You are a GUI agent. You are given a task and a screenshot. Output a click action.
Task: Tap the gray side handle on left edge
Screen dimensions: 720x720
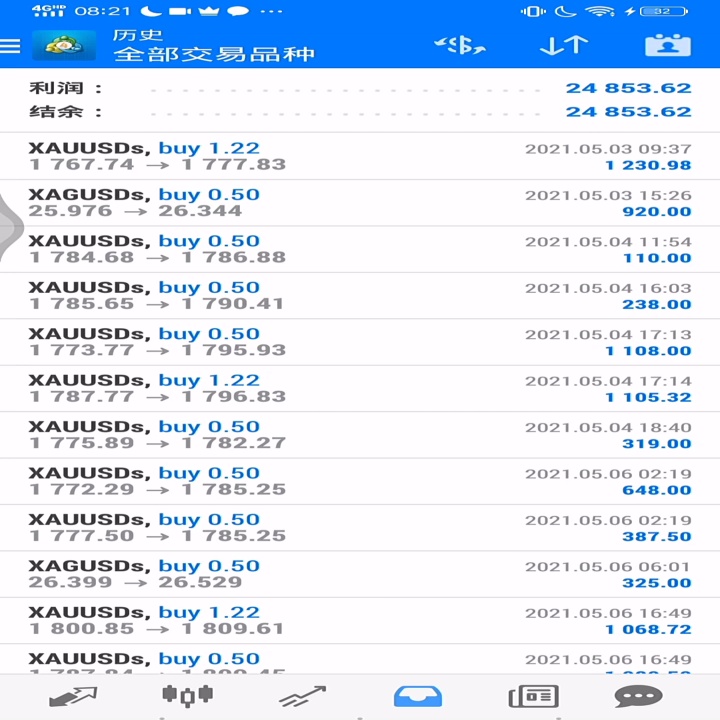(x=11, y=227)
